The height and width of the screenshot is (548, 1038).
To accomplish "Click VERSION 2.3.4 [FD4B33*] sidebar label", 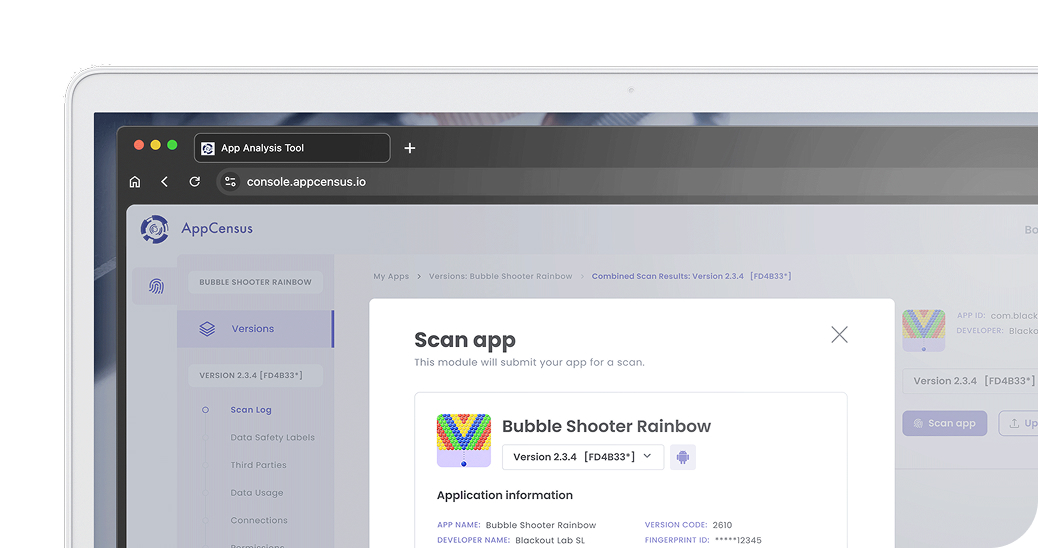I will point(256,375).
